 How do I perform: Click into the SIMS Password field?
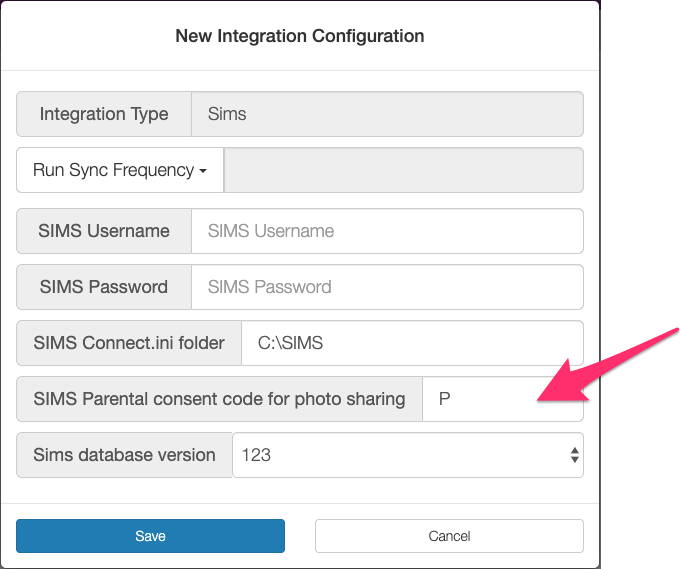click(386, 287)
